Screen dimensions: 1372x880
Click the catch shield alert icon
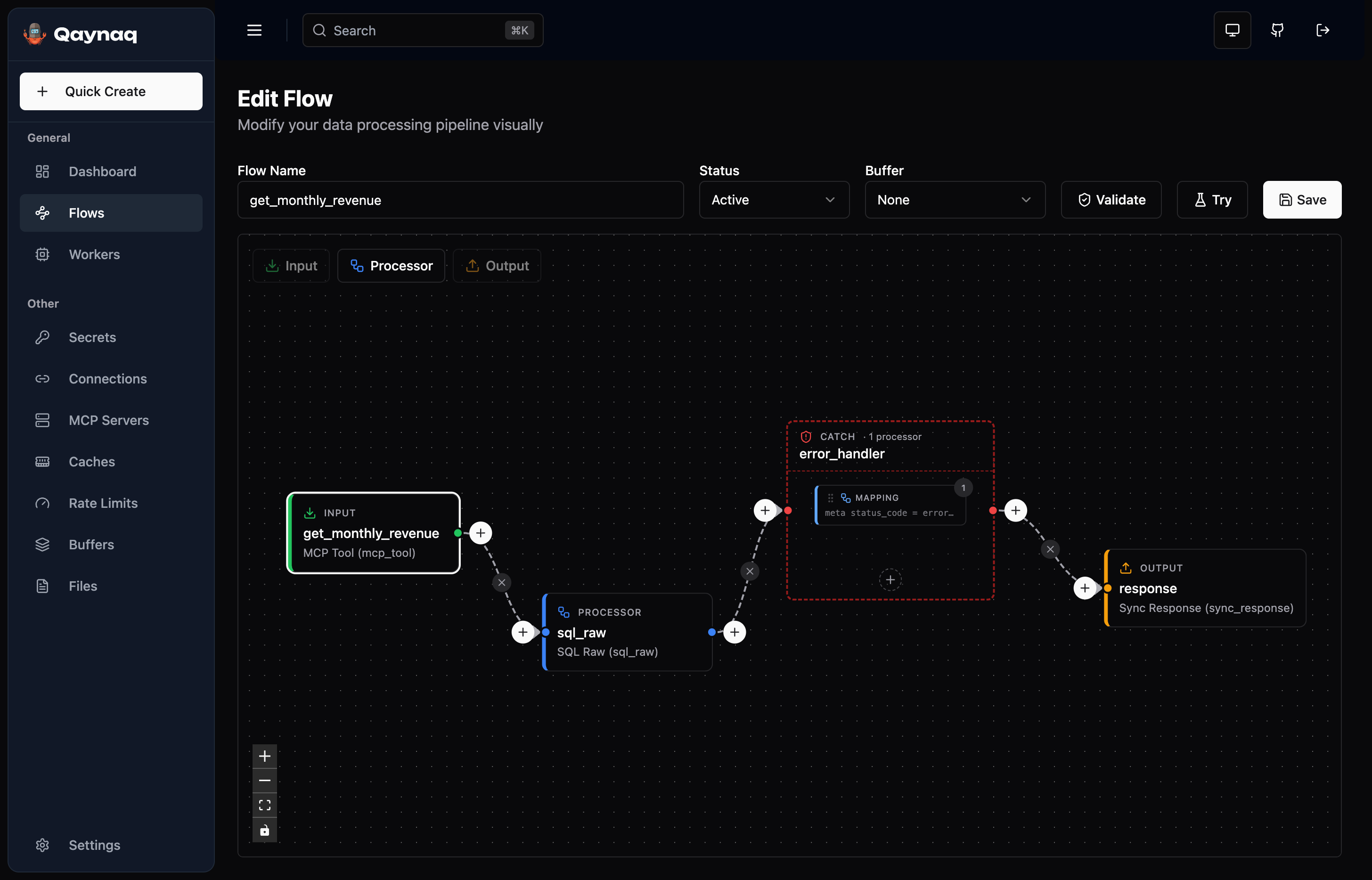click(x=806, y=437)
